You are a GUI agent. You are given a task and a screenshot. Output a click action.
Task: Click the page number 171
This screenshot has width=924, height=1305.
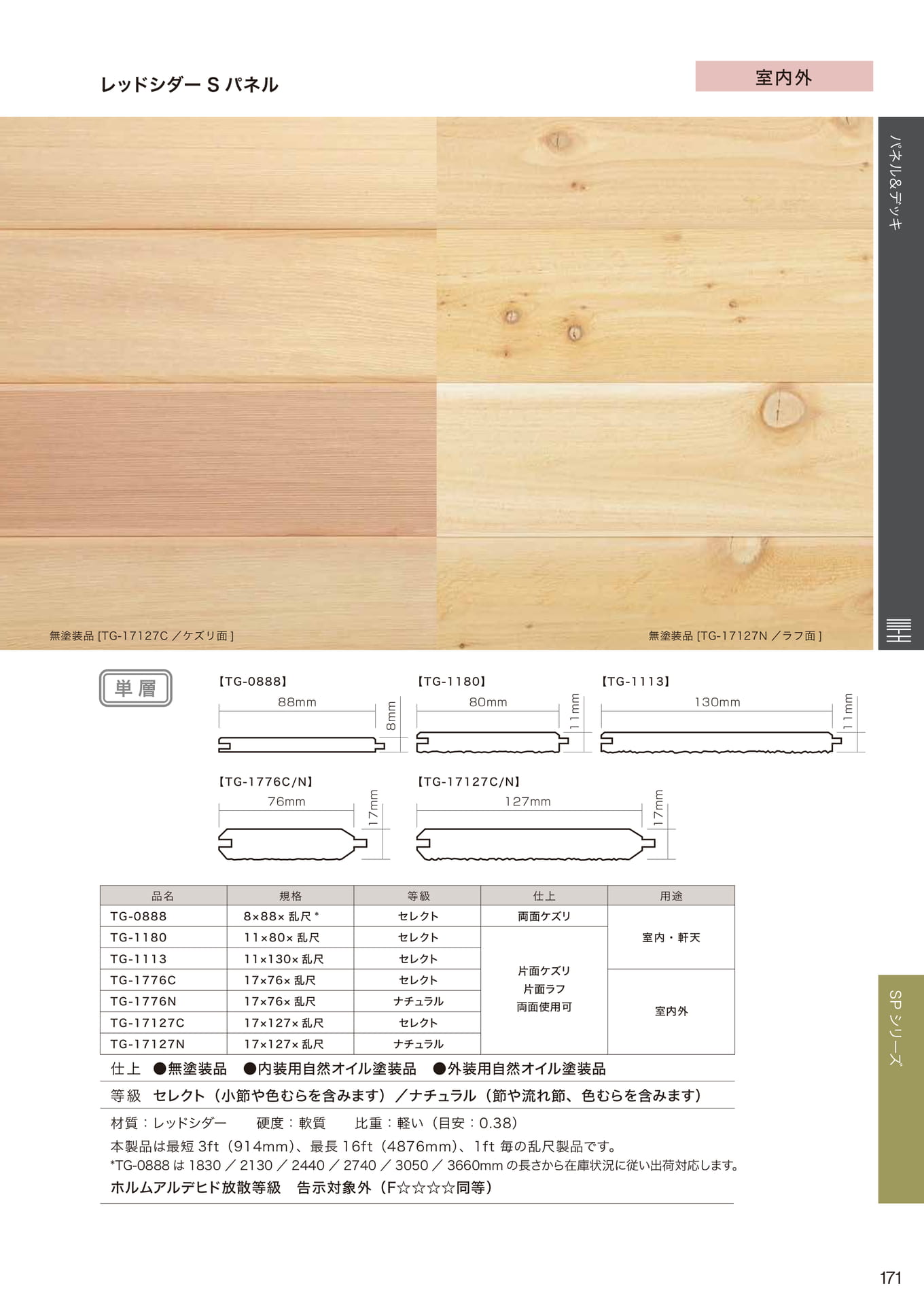pos(890,1278)
